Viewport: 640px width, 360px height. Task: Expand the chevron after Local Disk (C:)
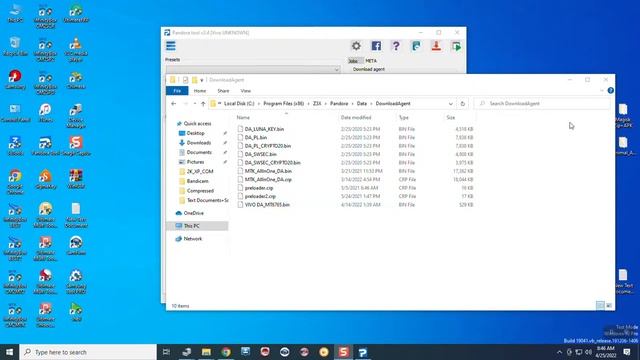click(x=259, y=104)
